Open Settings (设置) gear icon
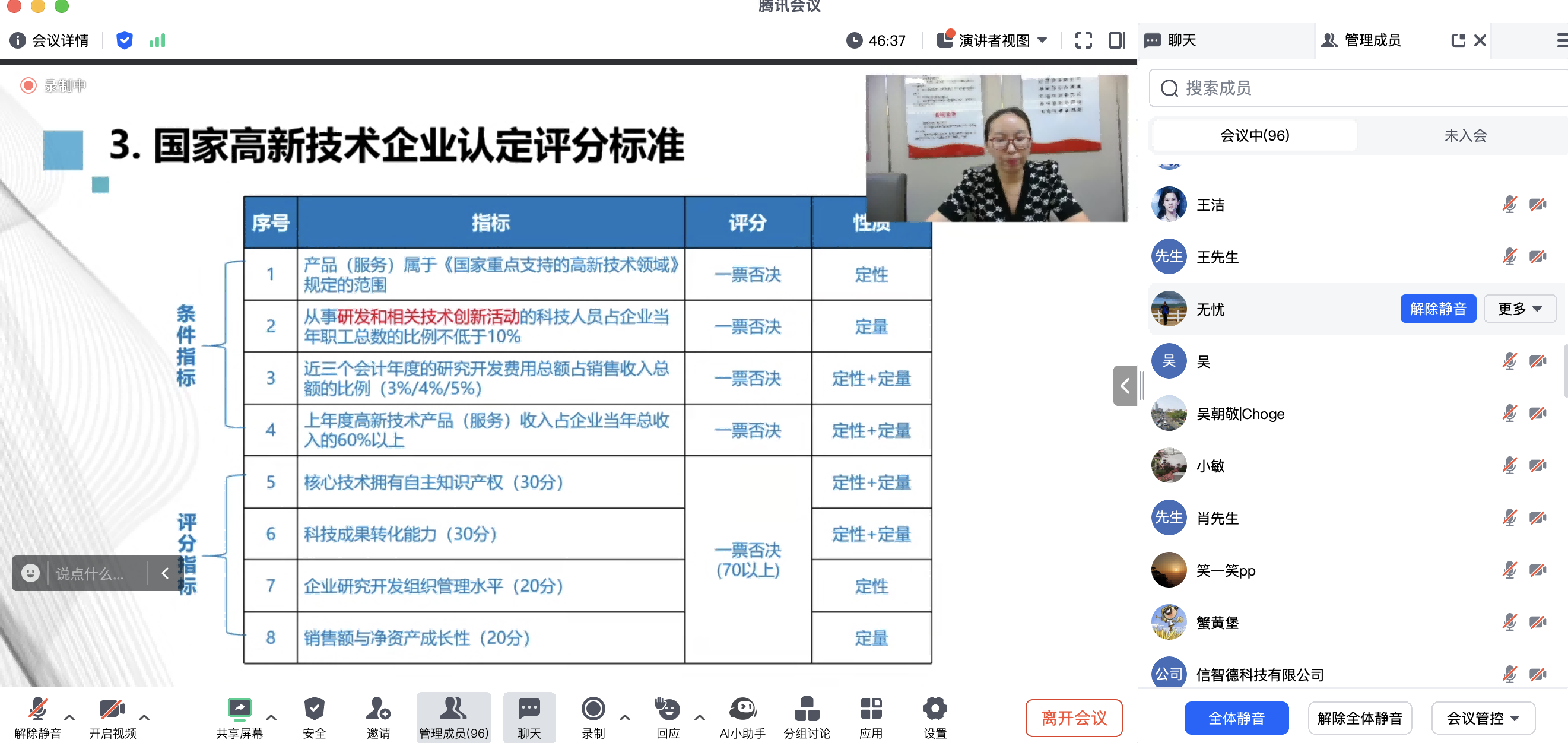 tap(934, 709)
